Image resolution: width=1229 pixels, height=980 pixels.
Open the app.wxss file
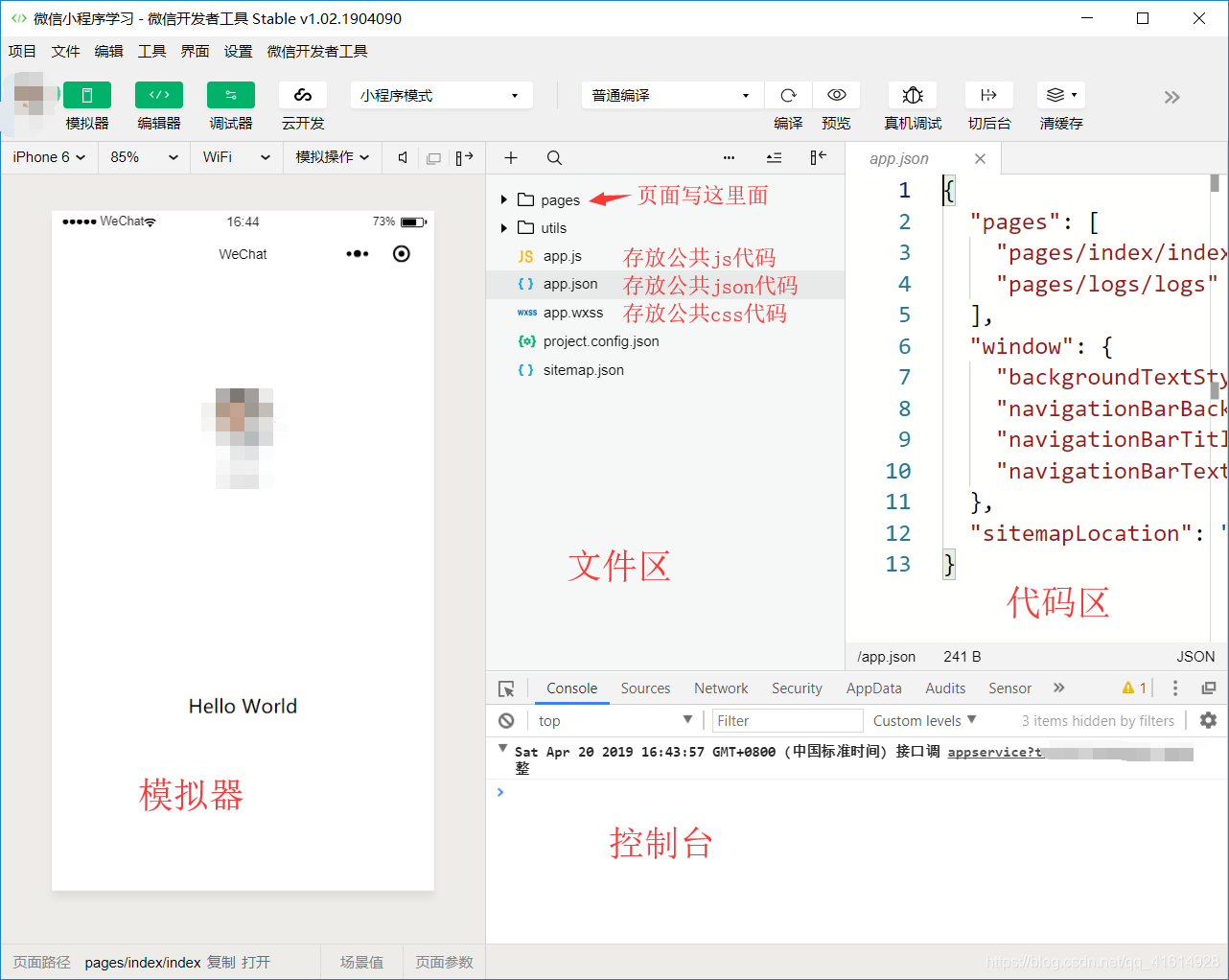point(573,313)
